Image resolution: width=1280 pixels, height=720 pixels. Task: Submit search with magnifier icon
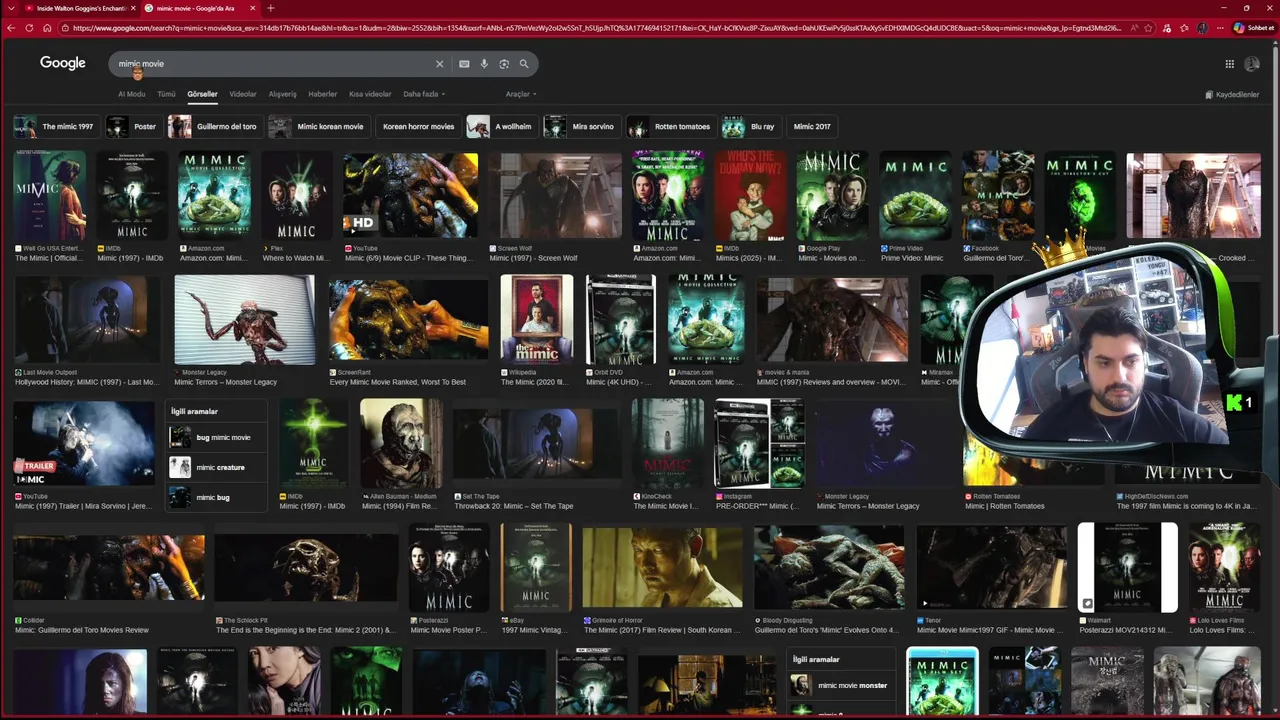[x=523, y=64]
